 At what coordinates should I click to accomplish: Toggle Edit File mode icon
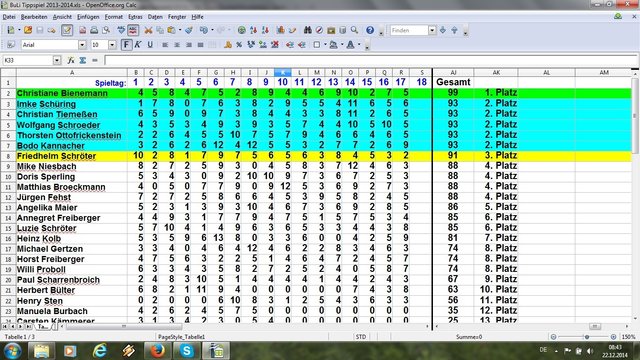click(67, 30)
